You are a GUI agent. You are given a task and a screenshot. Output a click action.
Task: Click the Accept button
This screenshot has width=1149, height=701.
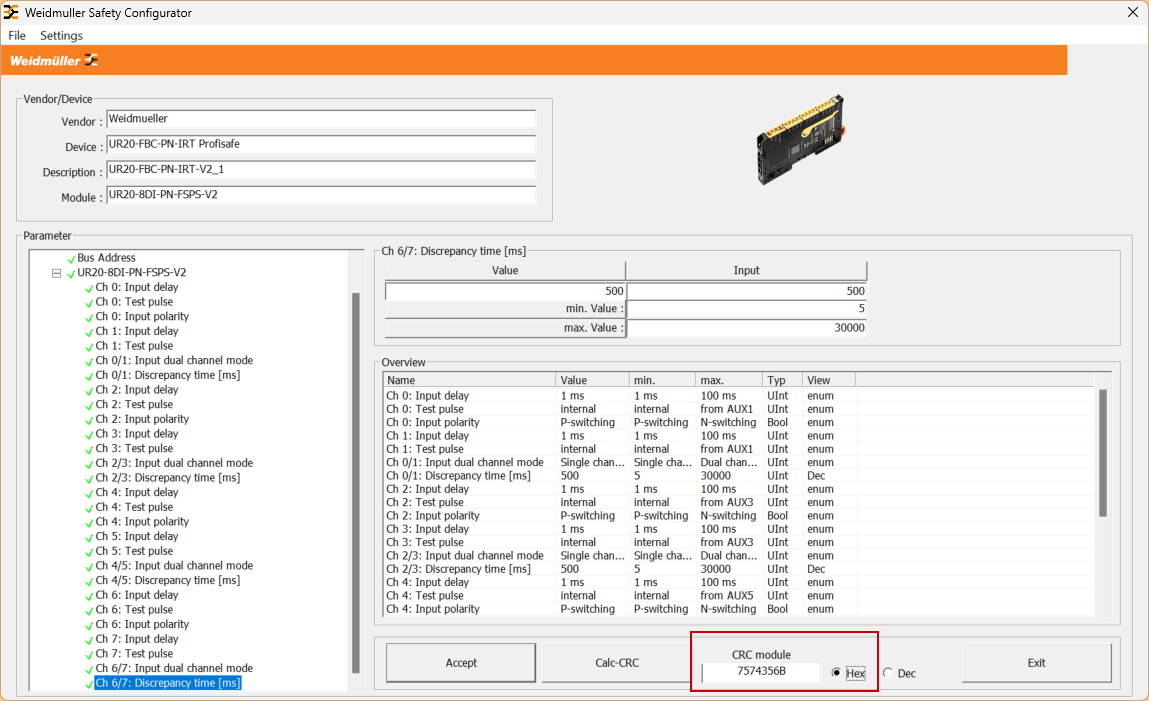(461, 663)
